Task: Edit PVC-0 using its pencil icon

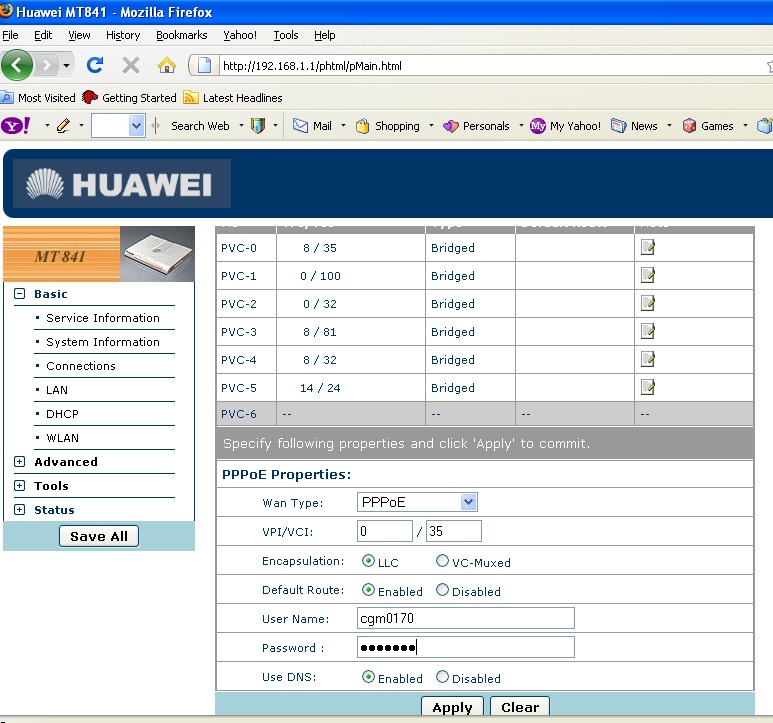Action: 648,247
